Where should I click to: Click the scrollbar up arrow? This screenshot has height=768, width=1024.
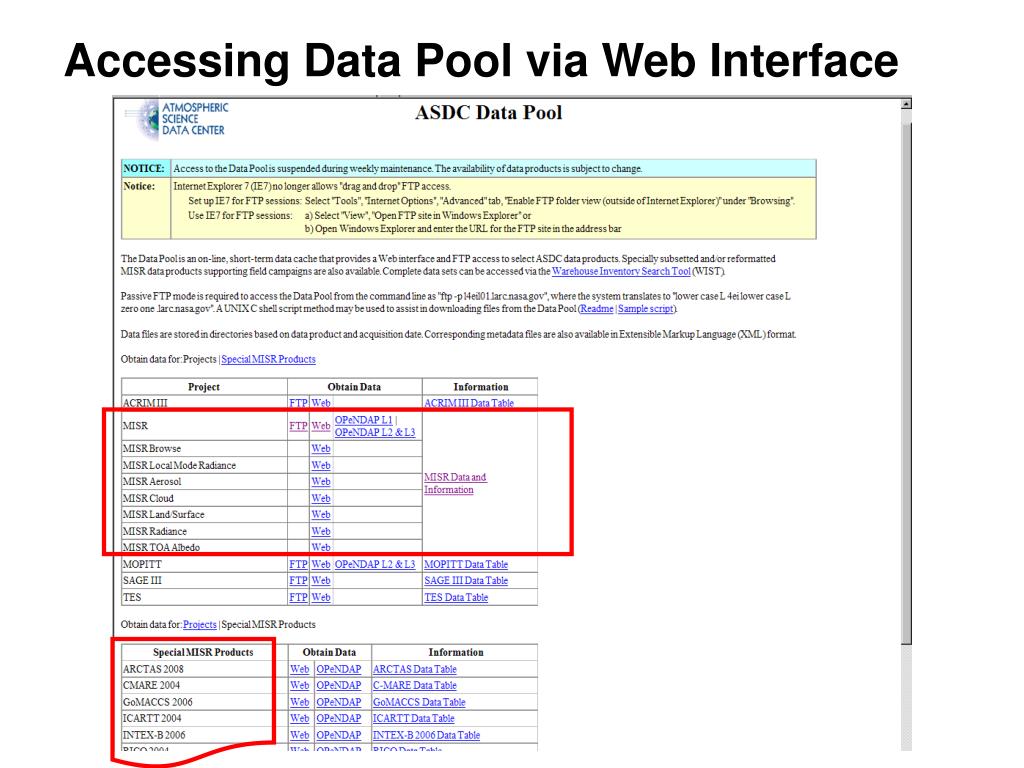click(x=906, y=104)
